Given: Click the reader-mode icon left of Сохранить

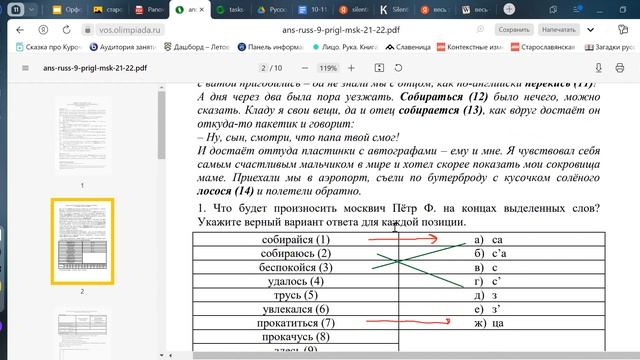Looking at the screenshot, I should point(480,29).
